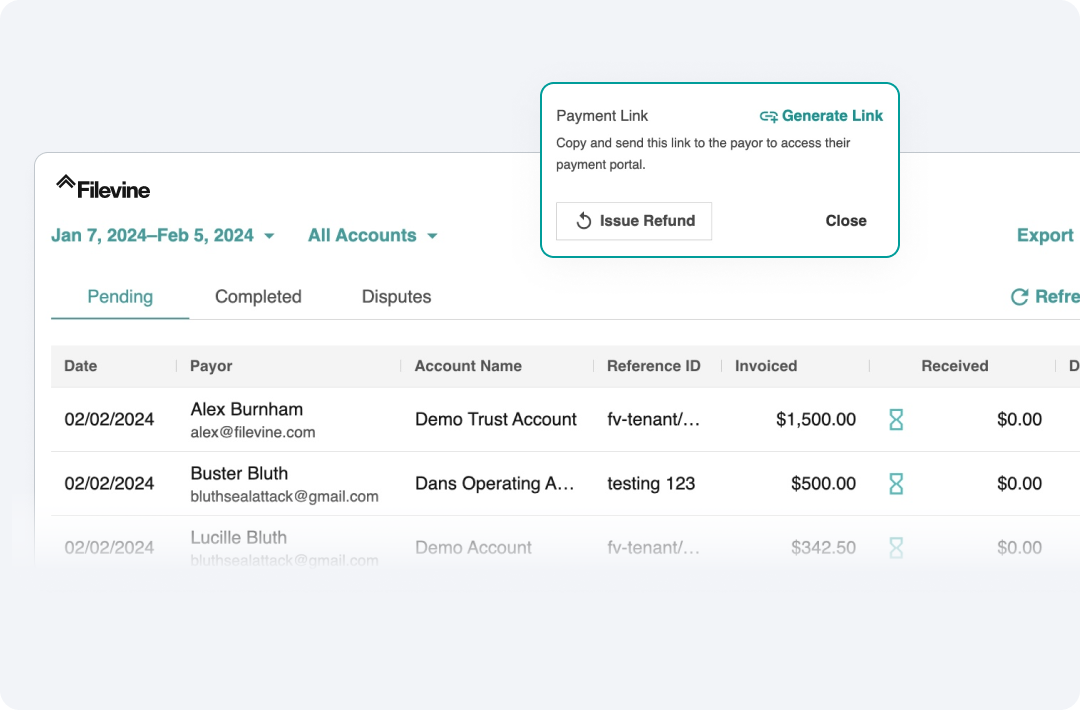Click hourglass icon in Alex Burnham row
The height and width of the screenshot is (710, 1080).
[896, 420]
